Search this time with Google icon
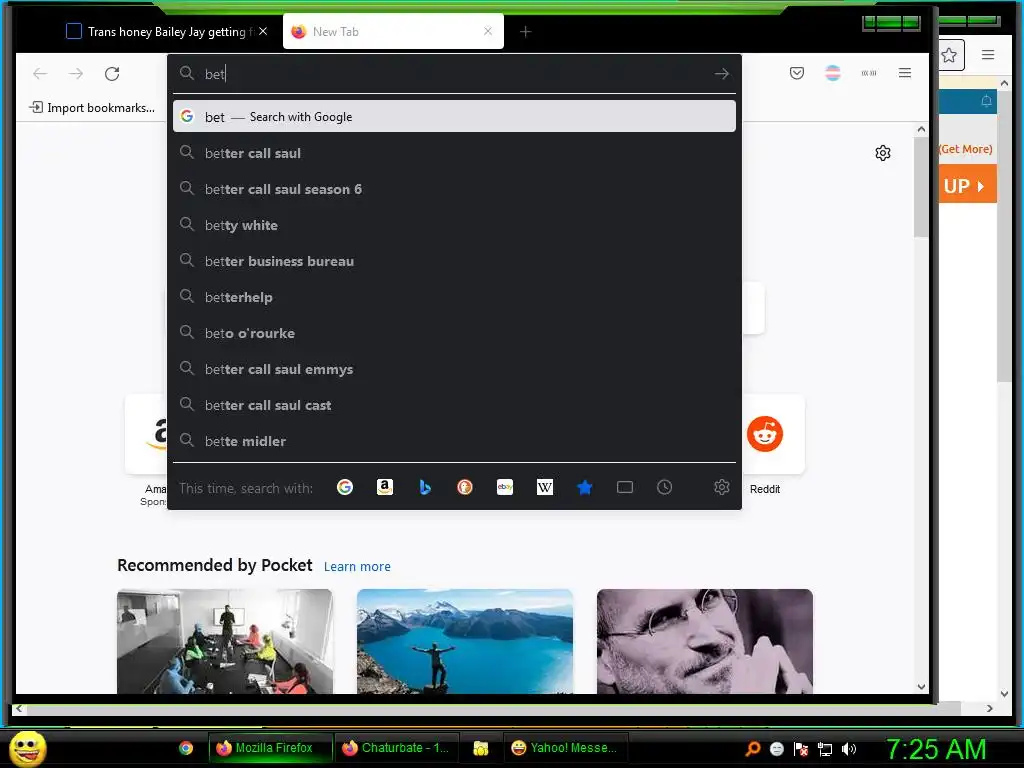Image resolution: width=1024 pixels, height=768 pixels. click(345, 487)
